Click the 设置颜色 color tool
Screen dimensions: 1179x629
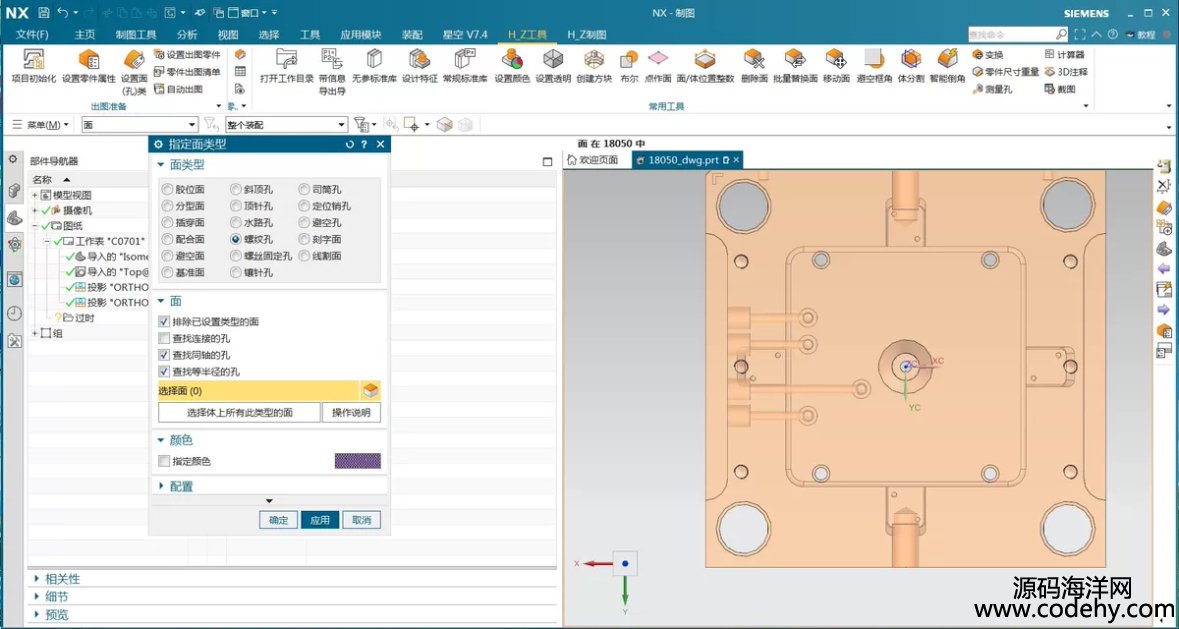click(512, 65)
